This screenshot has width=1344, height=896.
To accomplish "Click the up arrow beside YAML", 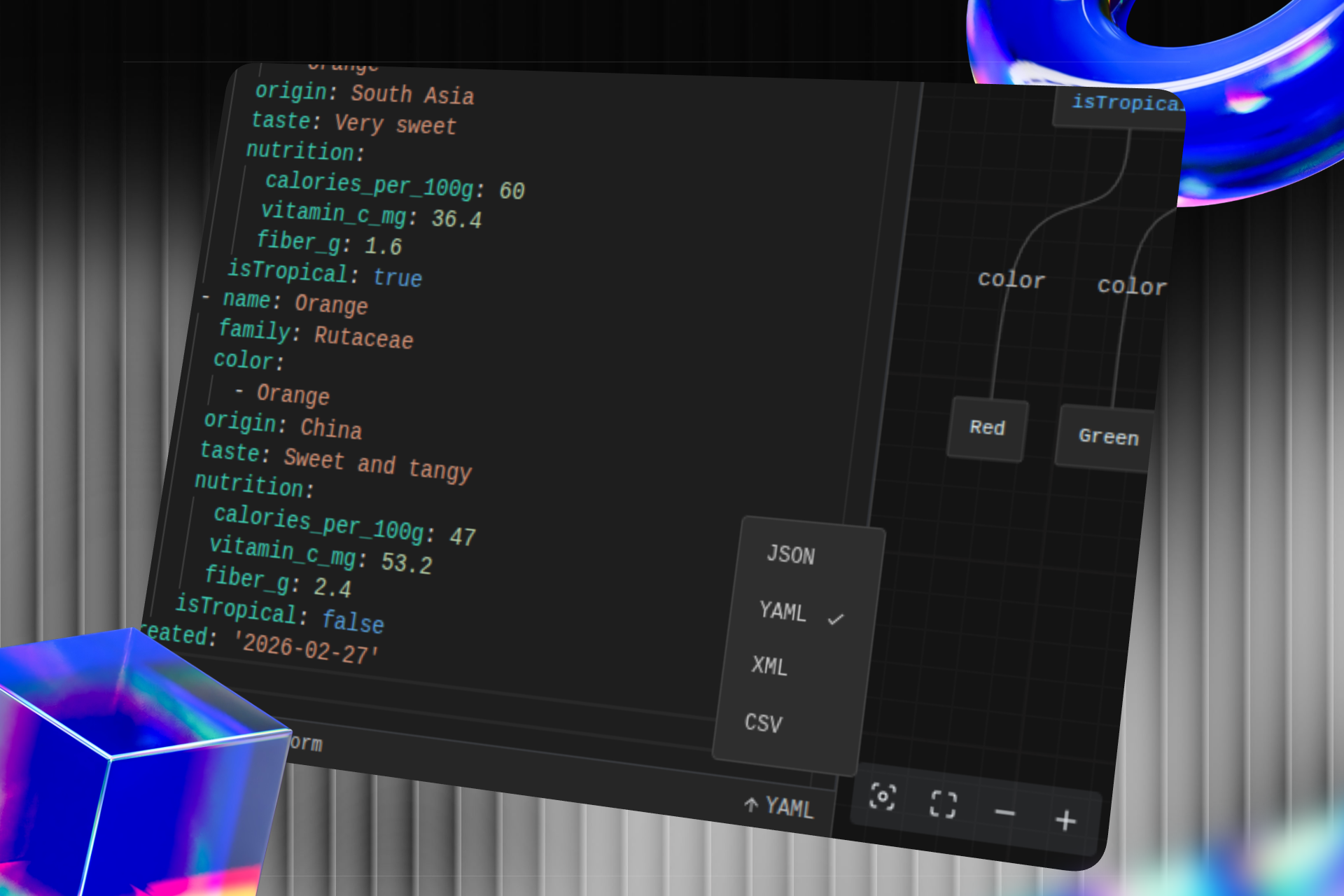I will (751, 804).
